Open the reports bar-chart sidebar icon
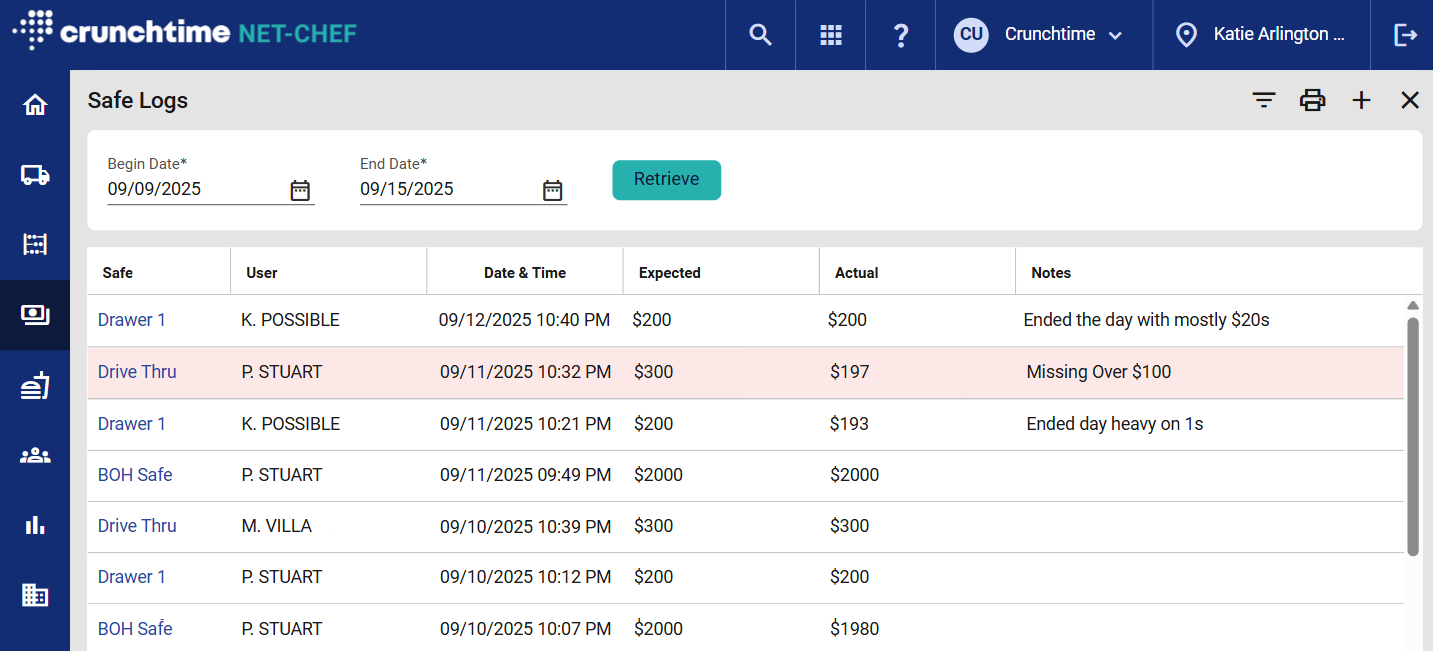Screen dimensions: 1433x651 (35, 524)
